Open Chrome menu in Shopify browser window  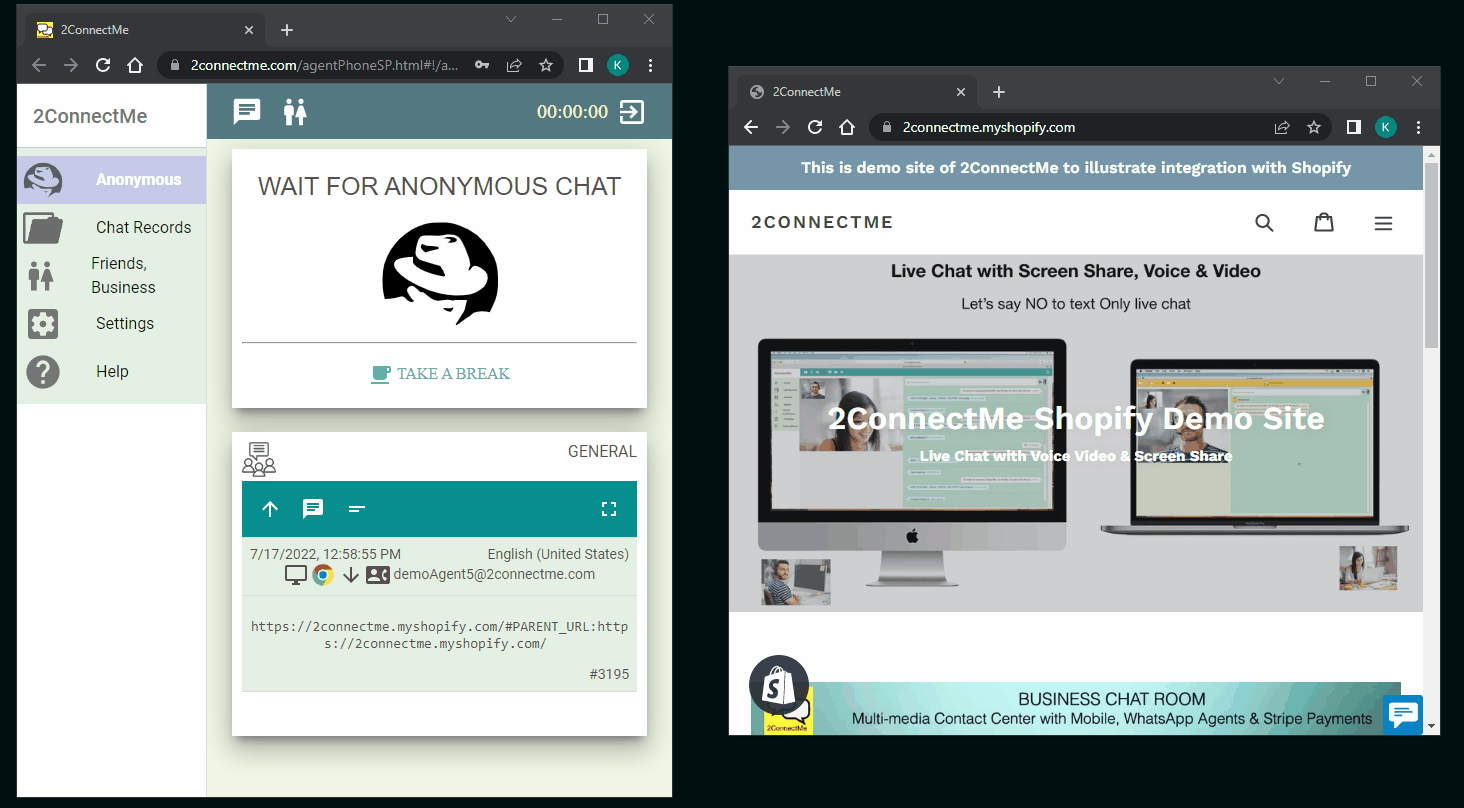[1418, 127]
